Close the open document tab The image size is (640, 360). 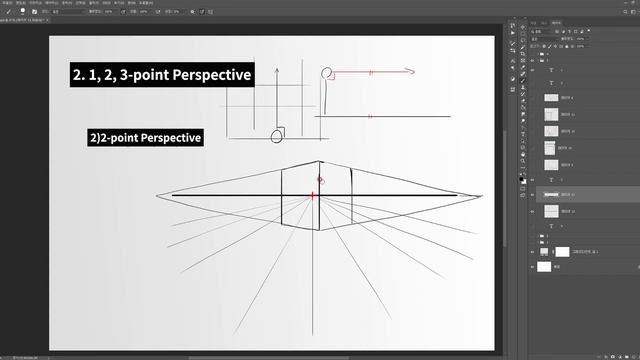coord(48,20)
